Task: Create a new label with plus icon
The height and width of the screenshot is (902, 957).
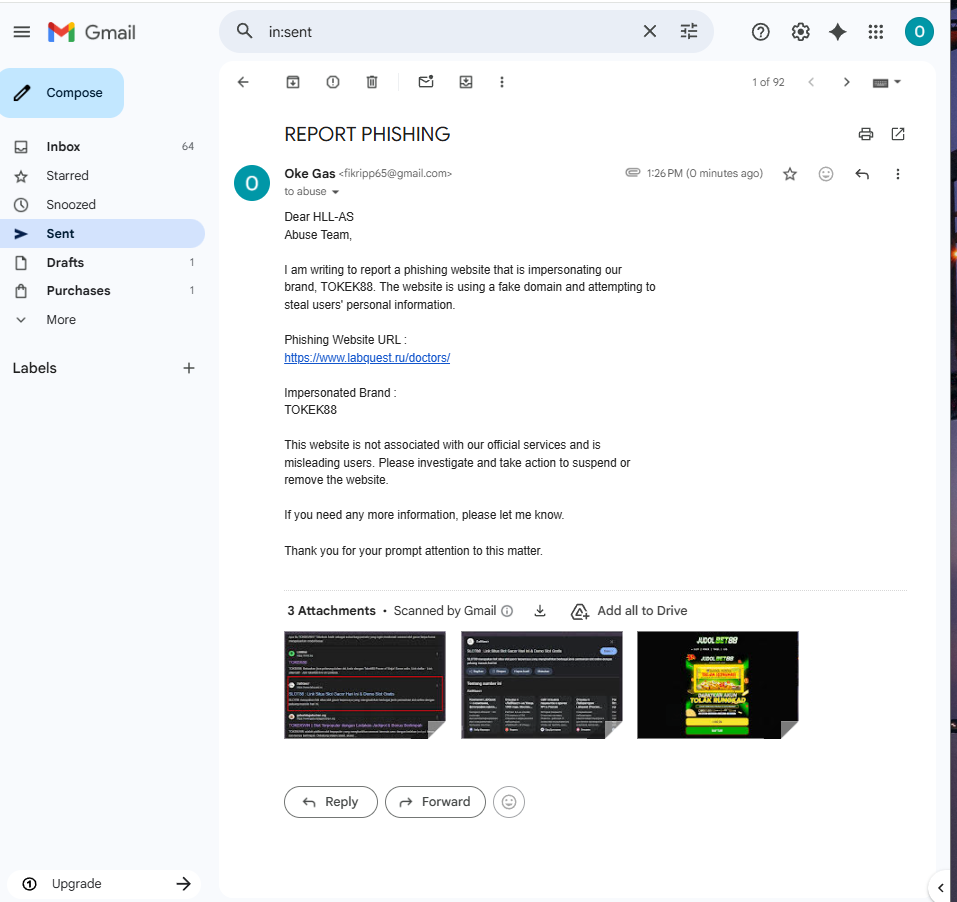Action: [x=189, y=368]
